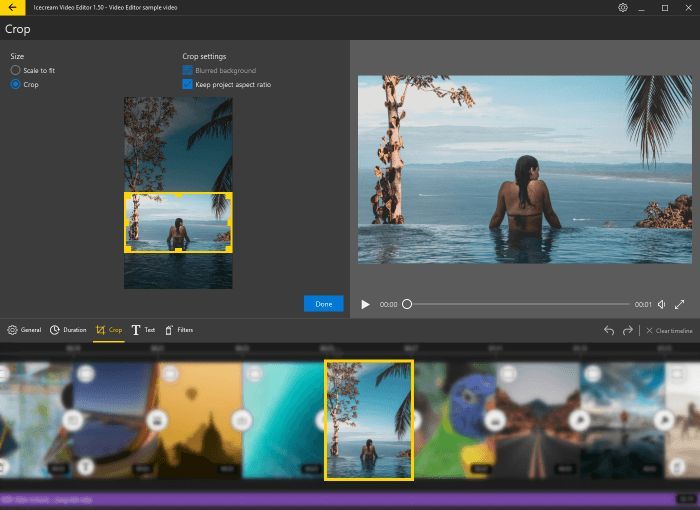Play the video preview
This screenshot has width=700, height=510.
[x=365, y=304]
